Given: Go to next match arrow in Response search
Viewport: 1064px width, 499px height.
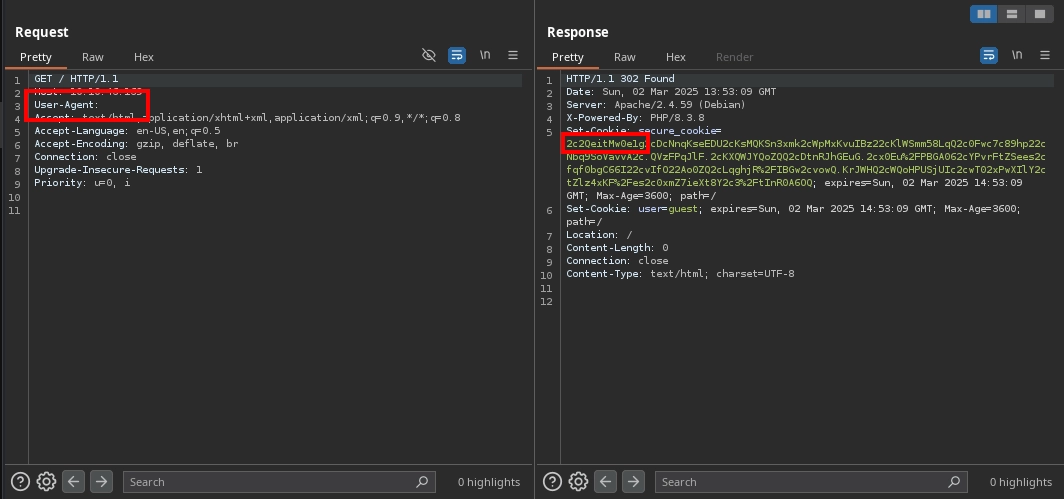Looking at the screenshot, I should point(633,482).
